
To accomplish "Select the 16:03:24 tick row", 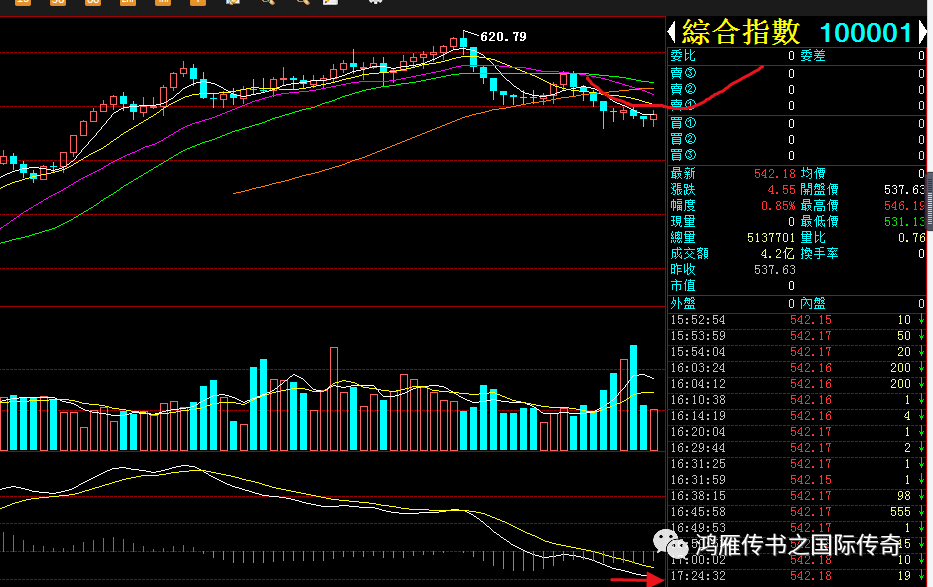I will point(797,368).
